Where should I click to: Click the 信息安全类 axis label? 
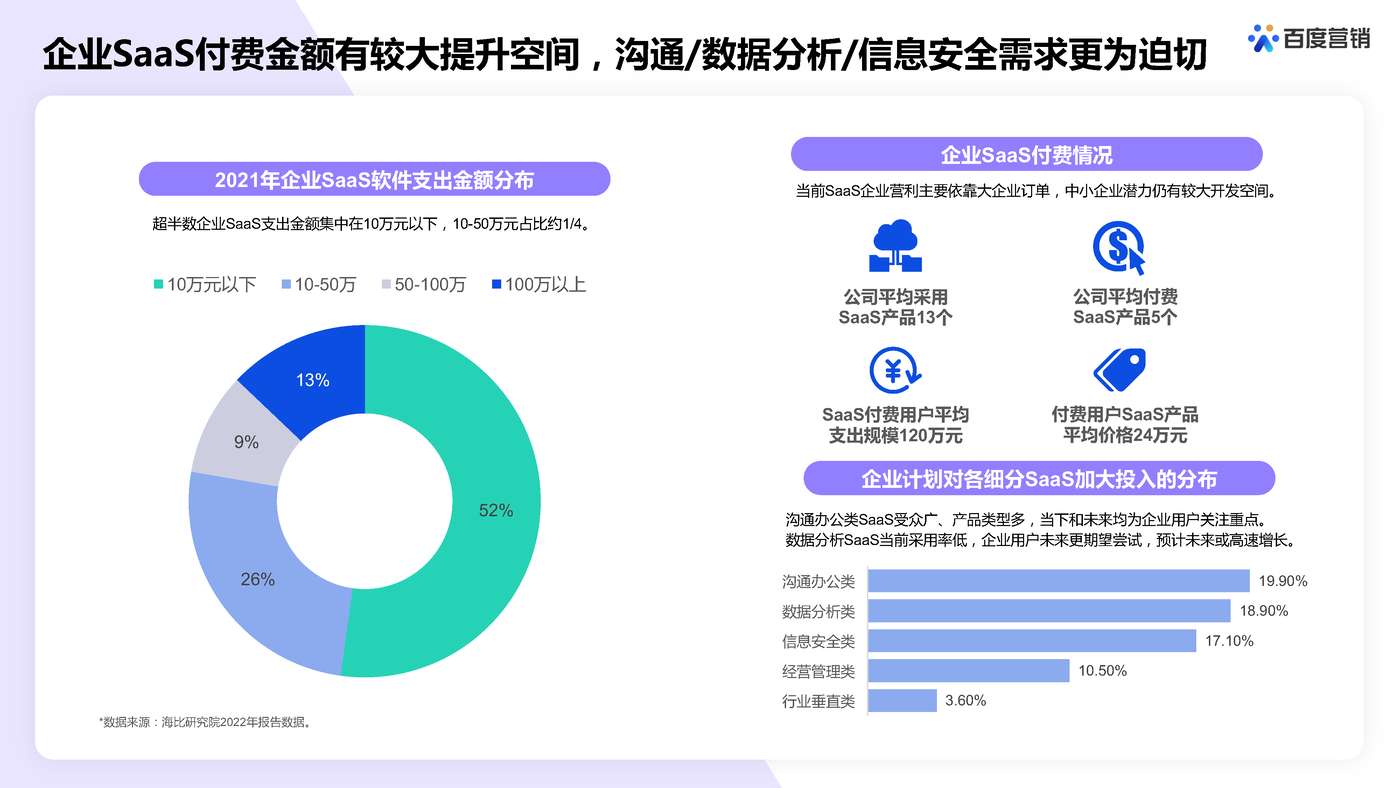[818, 642]
